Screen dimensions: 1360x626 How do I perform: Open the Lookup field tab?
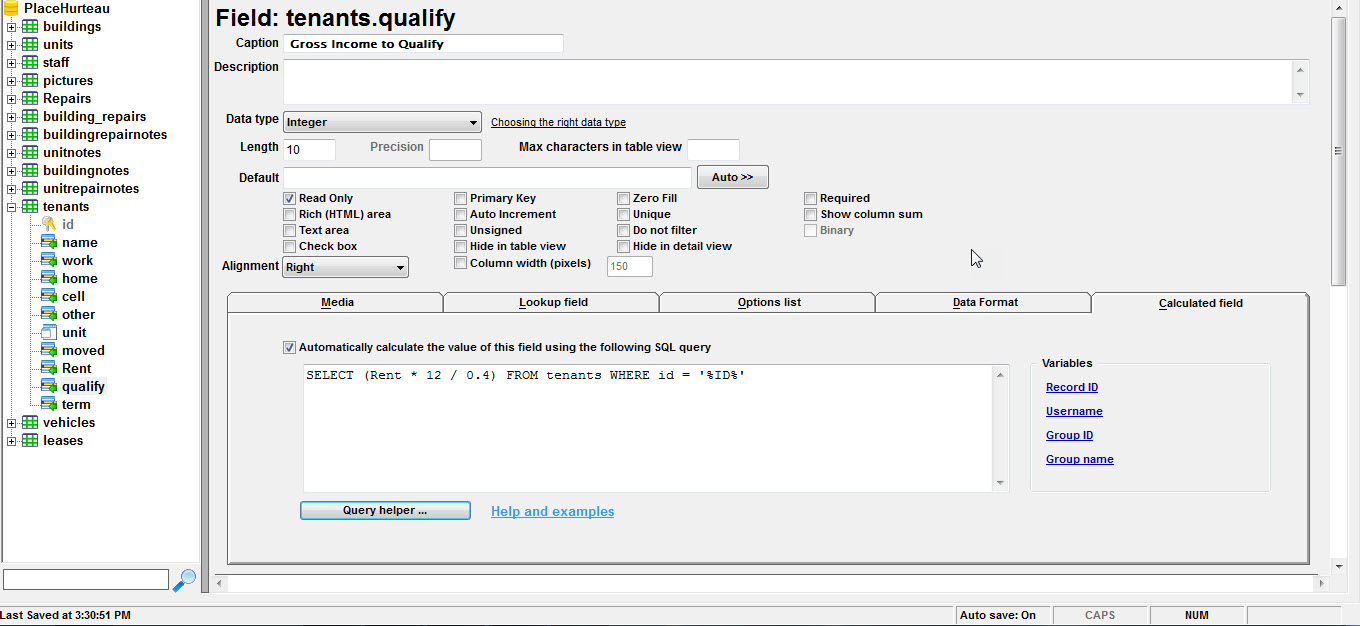[552, 302]
